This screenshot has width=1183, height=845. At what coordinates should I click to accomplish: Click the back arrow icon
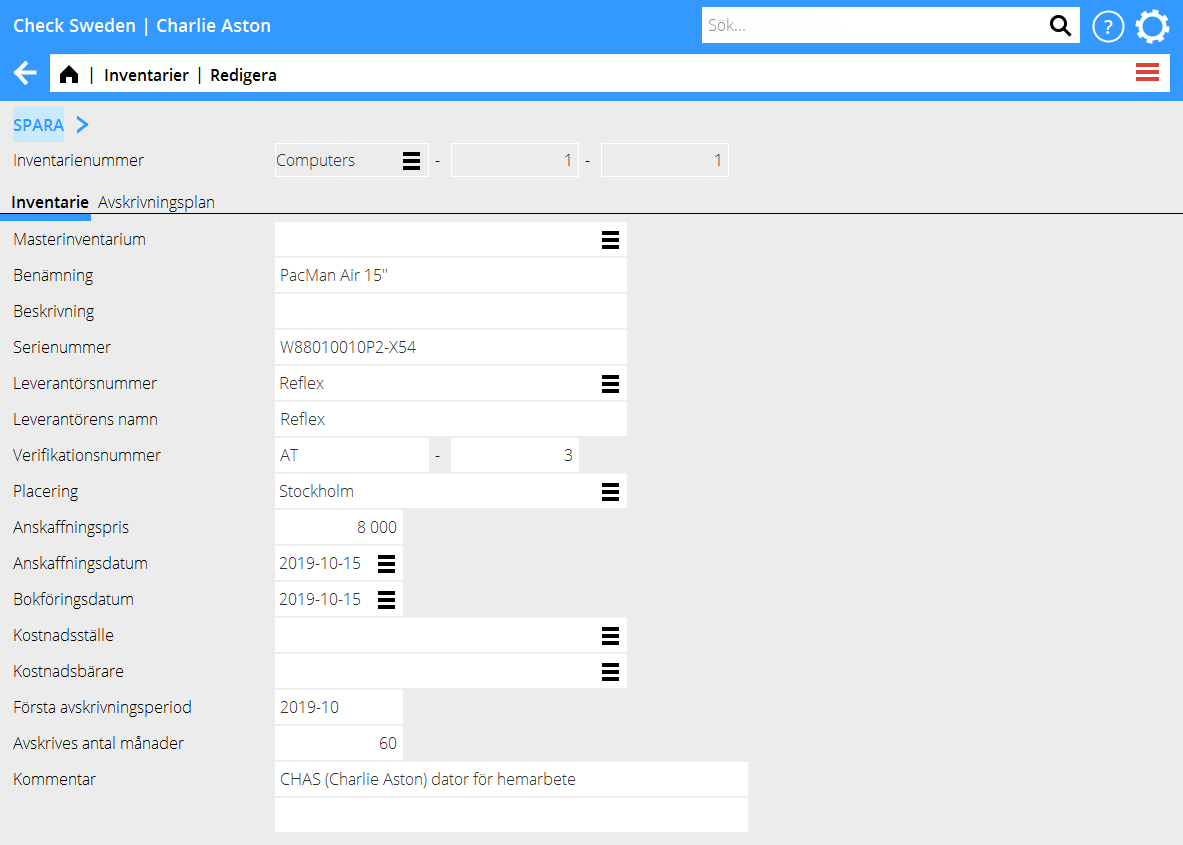tap(25, 73)
